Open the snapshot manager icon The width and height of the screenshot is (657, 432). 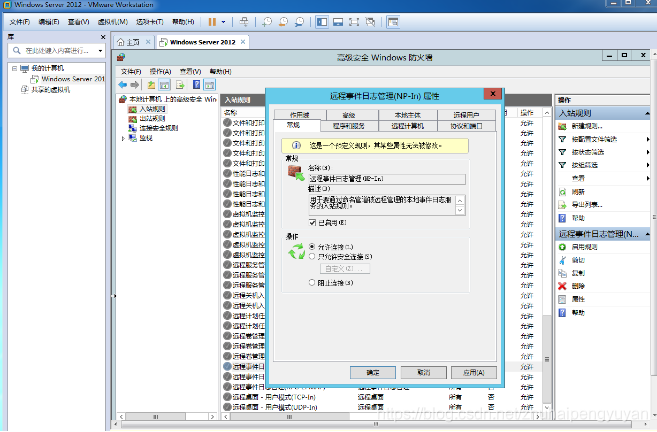299,22
